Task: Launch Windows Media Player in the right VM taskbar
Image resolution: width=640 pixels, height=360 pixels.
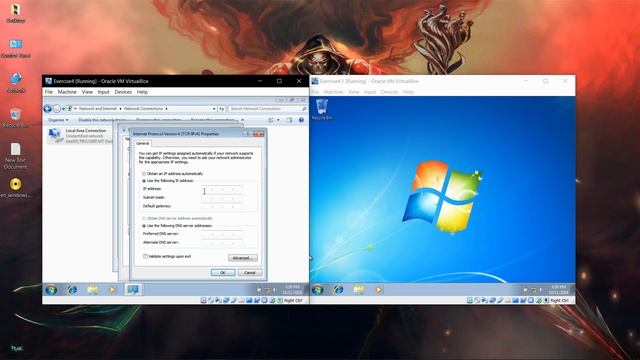Action: point(378,290)
